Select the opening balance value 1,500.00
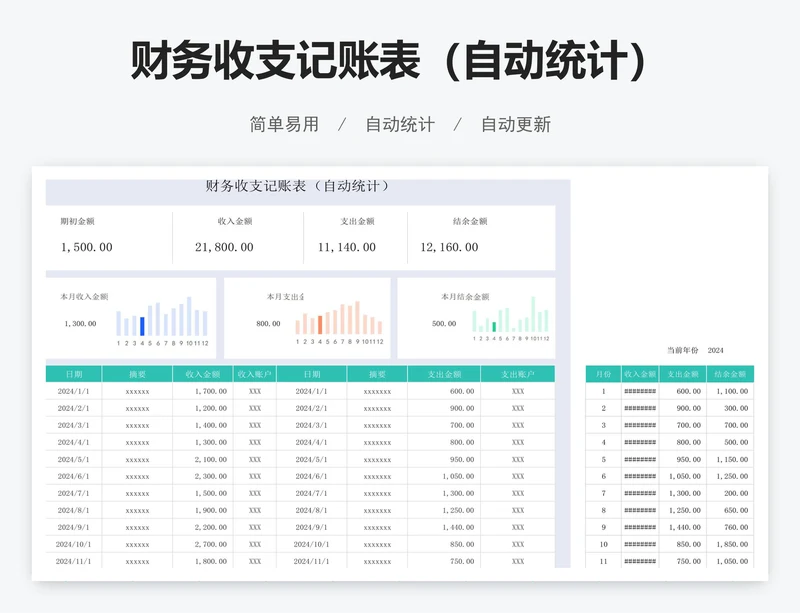Screen dimensions: 800x613 point(87,247)
